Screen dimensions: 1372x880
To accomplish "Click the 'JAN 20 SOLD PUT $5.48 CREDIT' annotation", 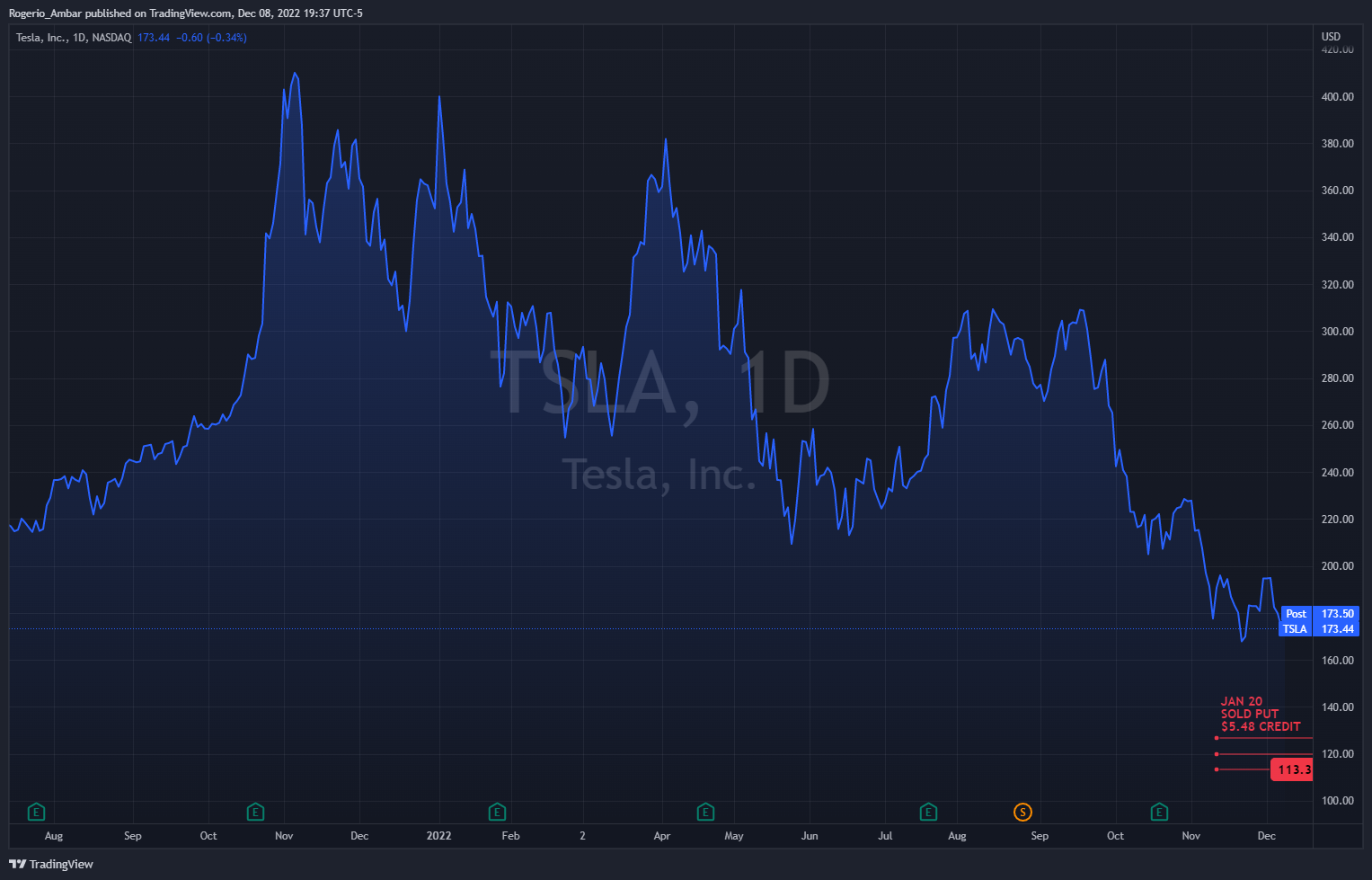I will point(1260,714).
